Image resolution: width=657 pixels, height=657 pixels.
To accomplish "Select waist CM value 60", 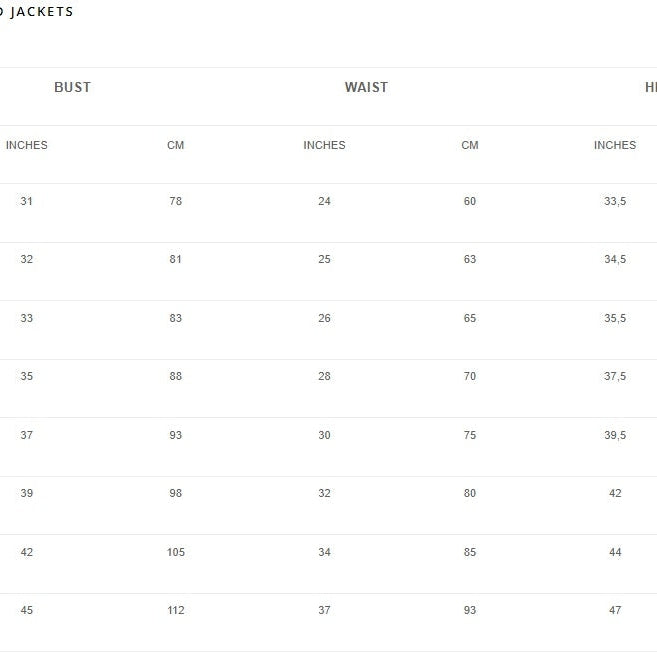I will pyautogui.click(x=470, y=201).
